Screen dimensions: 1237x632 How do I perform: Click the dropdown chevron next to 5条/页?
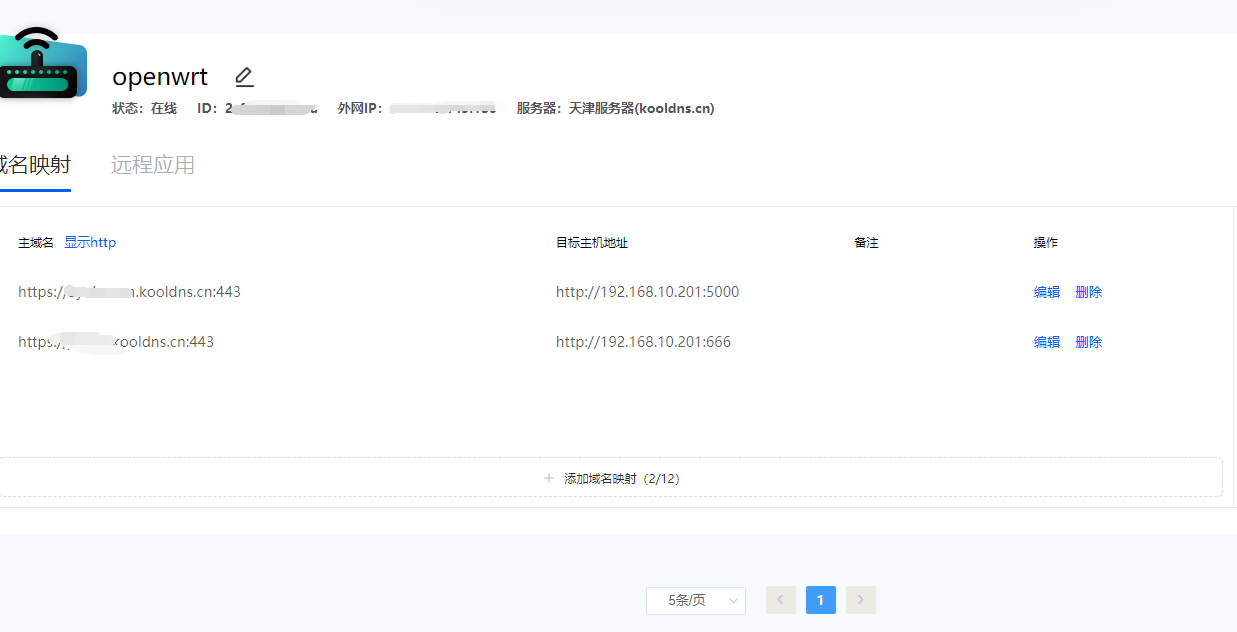[x=731, y=600]
